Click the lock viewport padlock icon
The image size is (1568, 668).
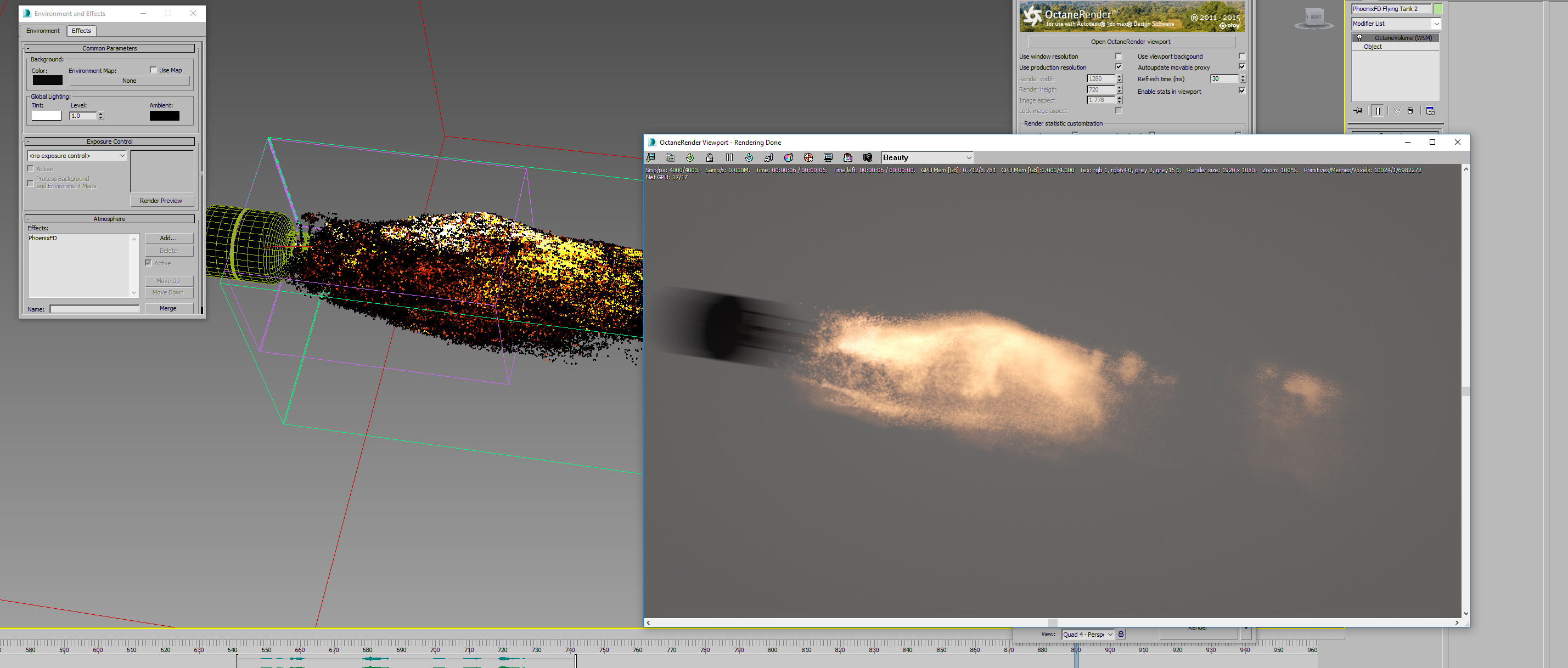[x=710, y=157]
